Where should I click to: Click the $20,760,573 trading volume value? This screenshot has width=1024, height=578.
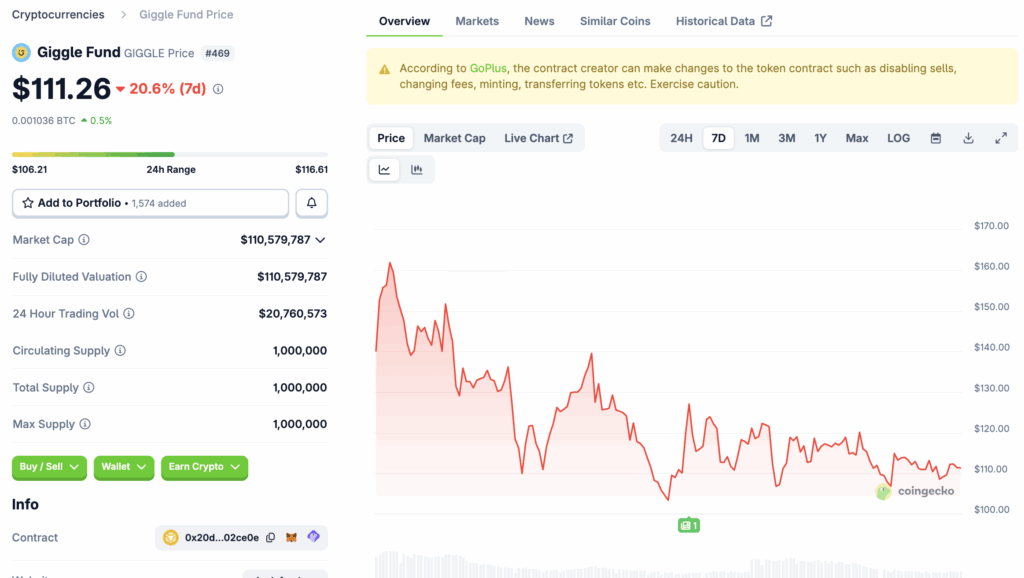(x=293, y=313)
